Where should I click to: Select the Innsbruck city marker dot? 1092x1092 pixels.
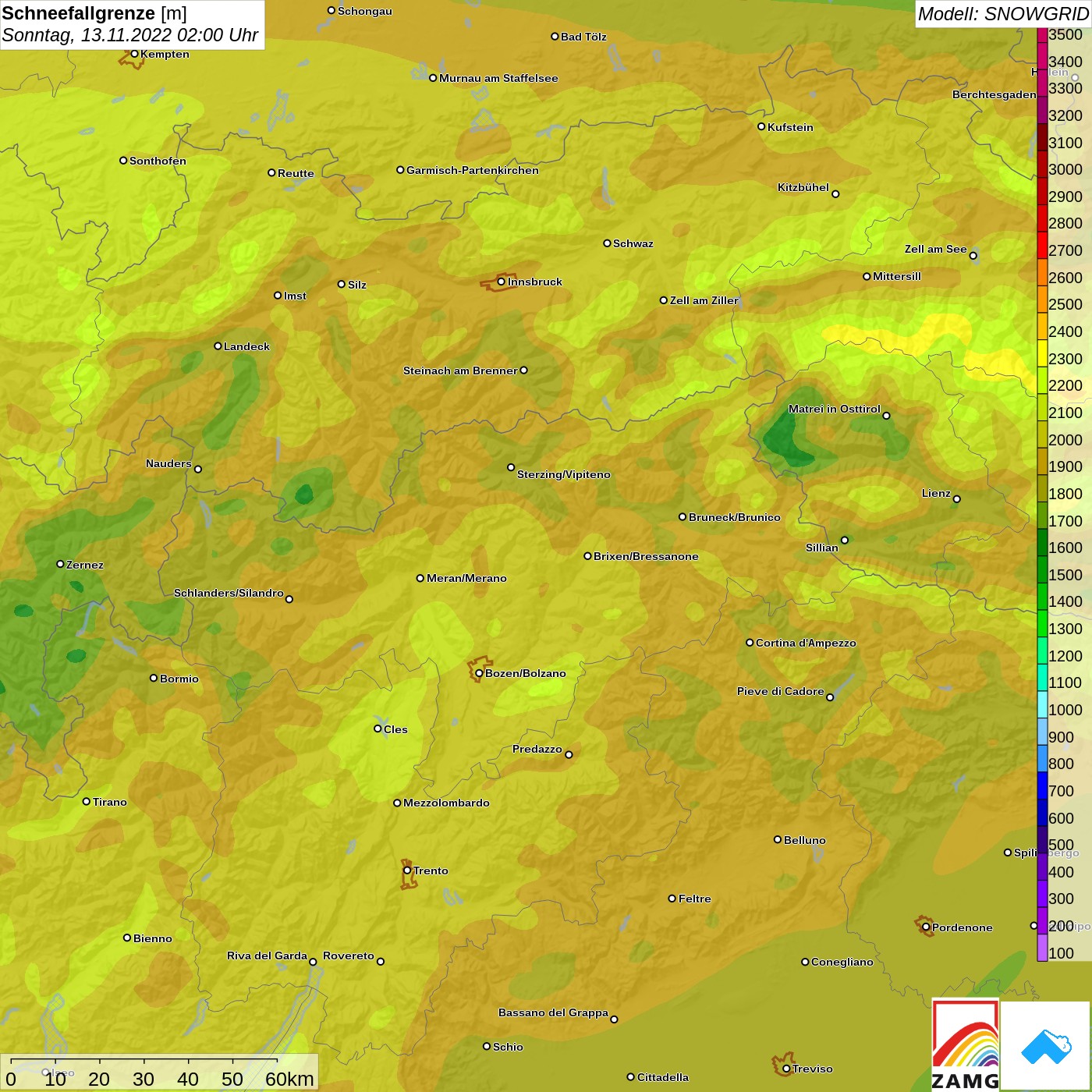(502, 282)
